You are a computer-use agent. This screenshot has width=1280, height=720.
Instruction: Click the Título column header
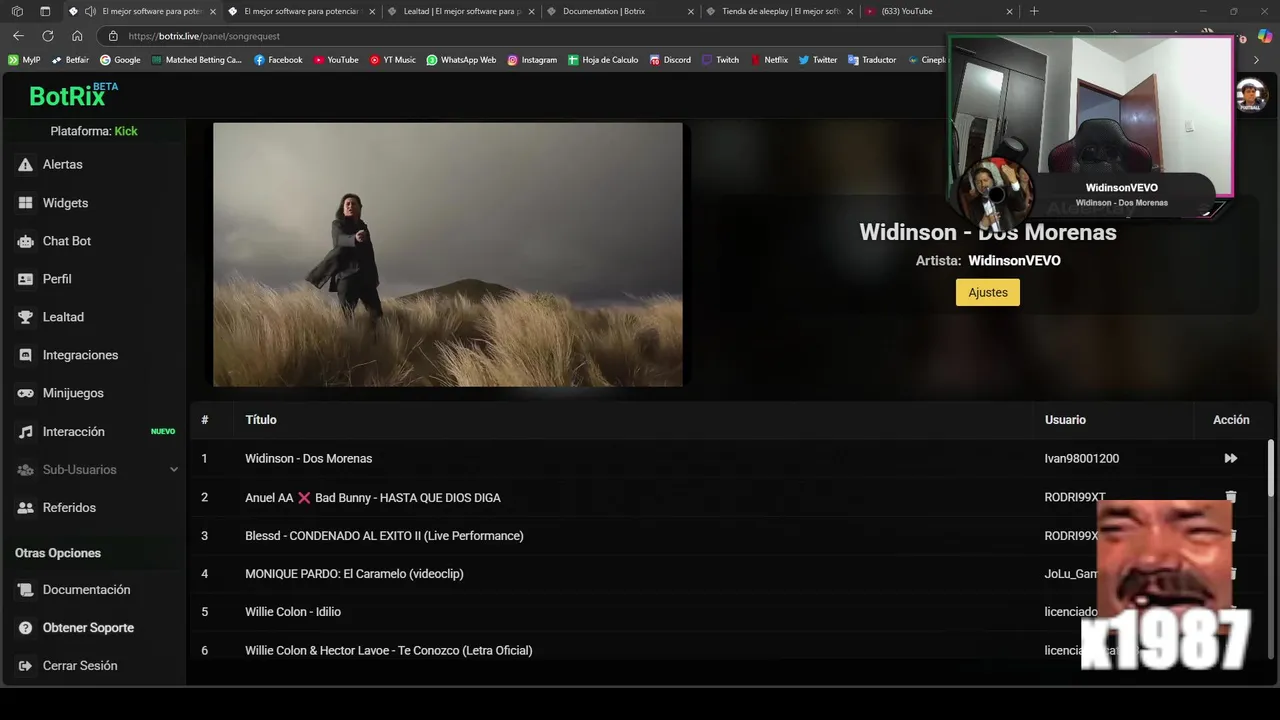pos(261,420)
